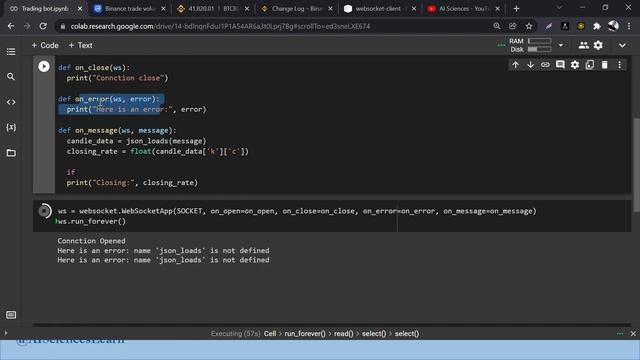Switch to the 41,820.01 BTC tab
640x360 pixels.
pos(213,9)
